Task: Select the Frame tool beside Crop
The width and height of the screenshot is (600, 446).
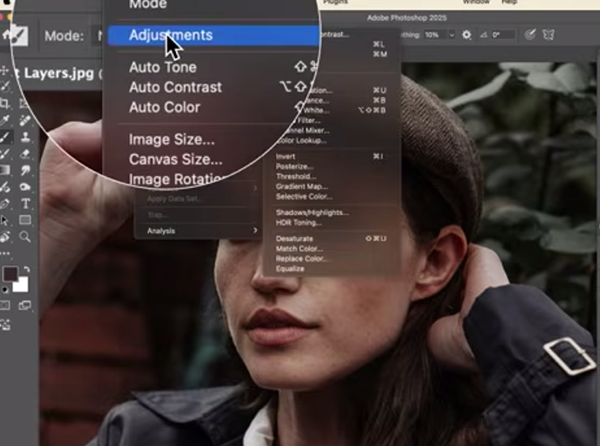Action: [24, 103]
